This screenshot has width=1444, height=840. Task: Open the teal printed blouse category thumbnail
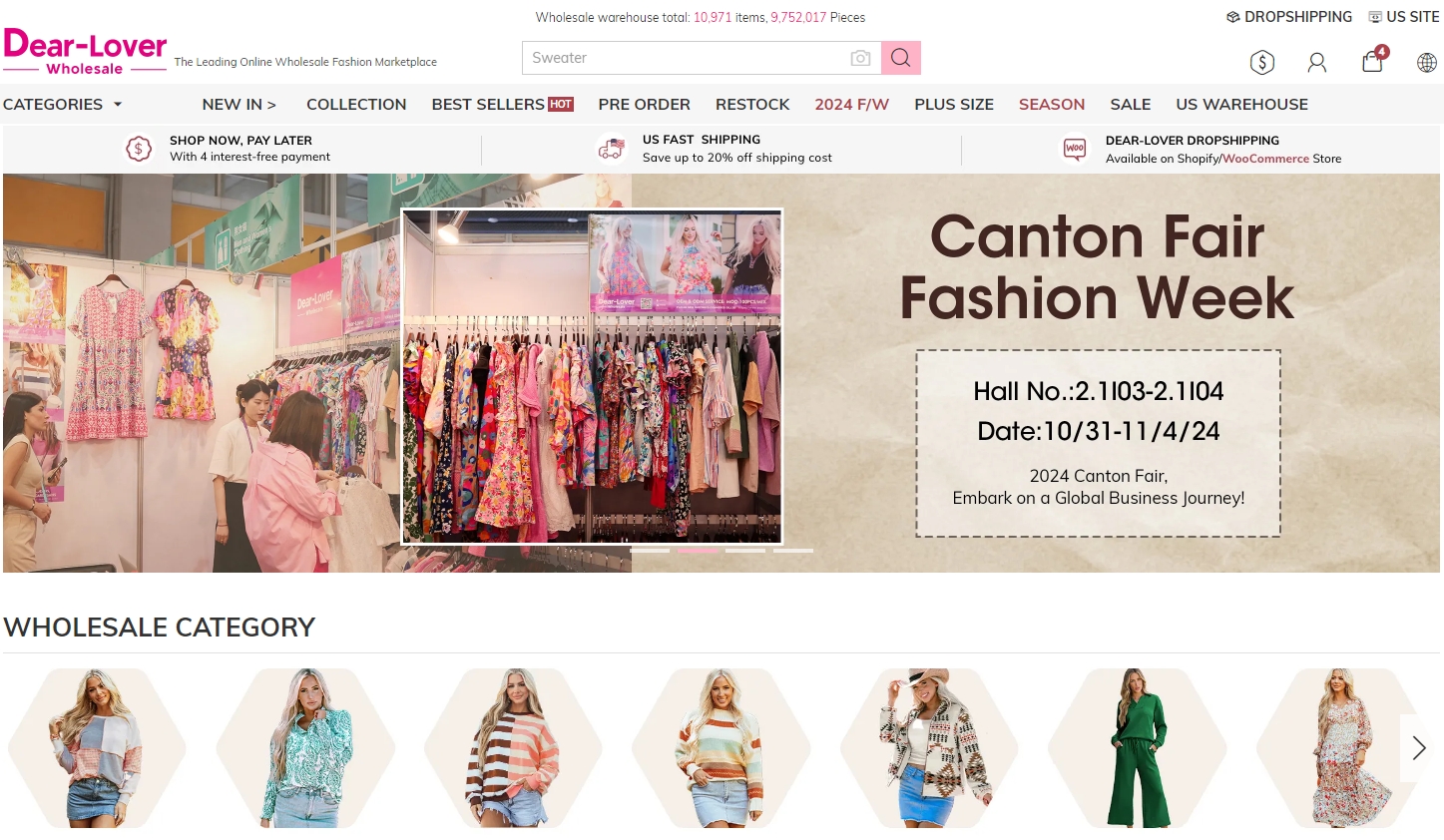coord(305,748)
